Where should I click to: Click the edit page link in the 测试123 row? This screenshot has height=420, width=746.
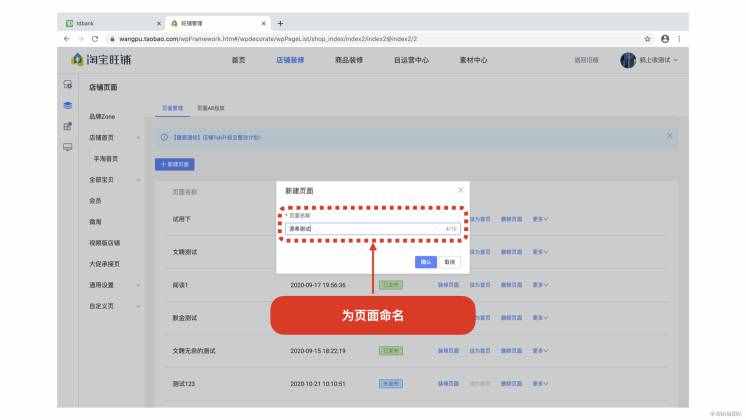coord(448,383)
